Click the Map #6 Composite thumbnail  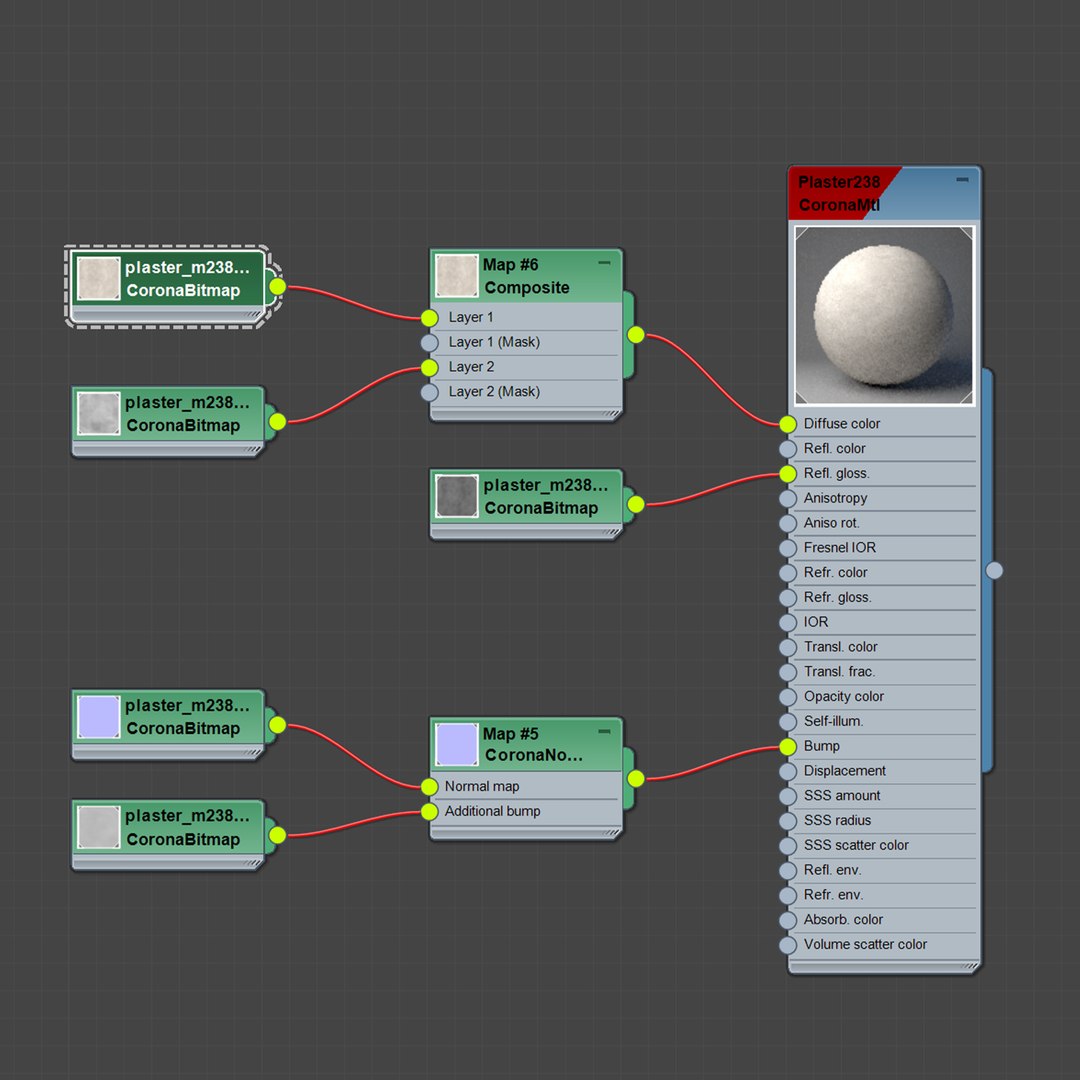(457, 276)
